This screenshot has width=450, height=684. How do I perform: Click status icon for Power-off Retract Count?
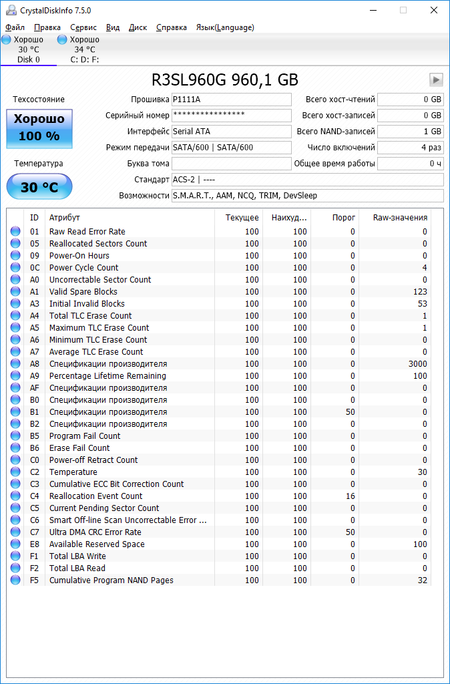16,460
